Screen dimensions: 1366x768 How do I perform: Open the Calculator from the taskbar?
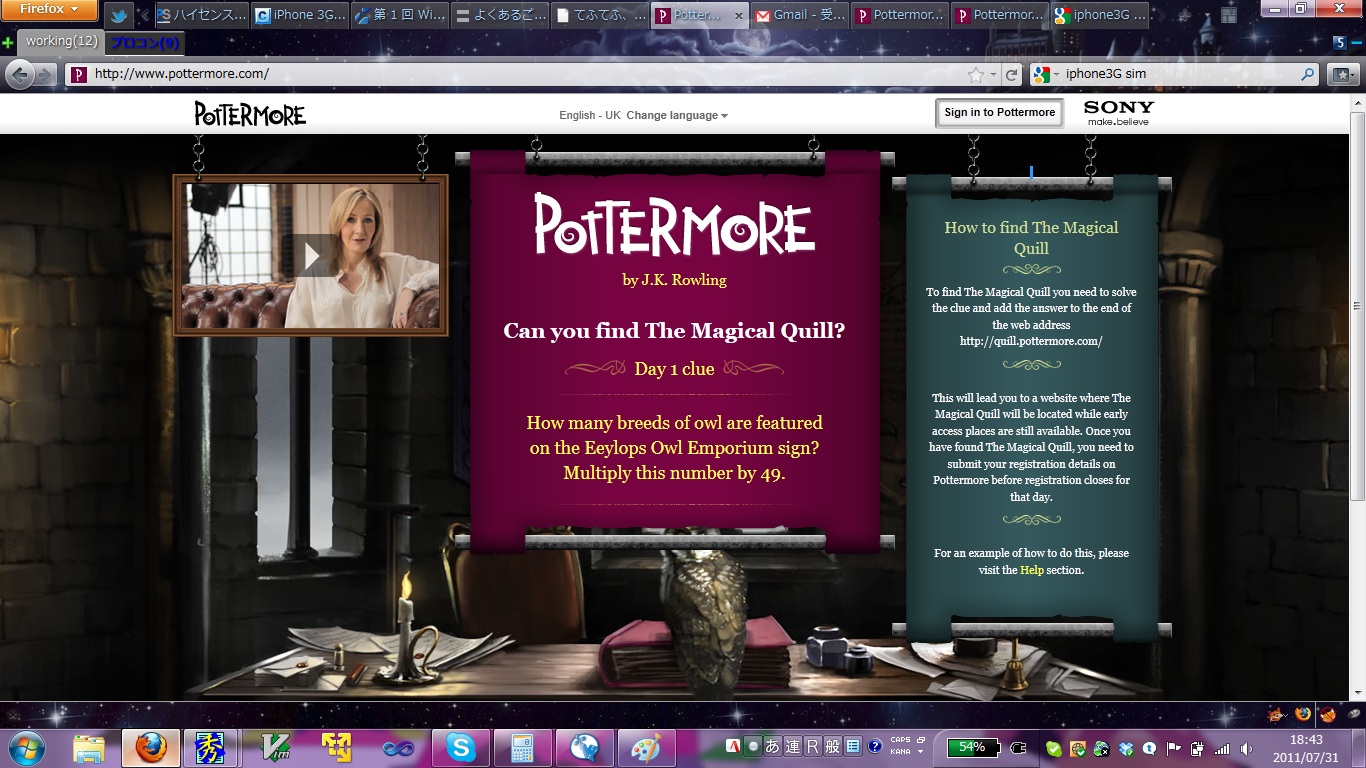[x=522, y=747]
